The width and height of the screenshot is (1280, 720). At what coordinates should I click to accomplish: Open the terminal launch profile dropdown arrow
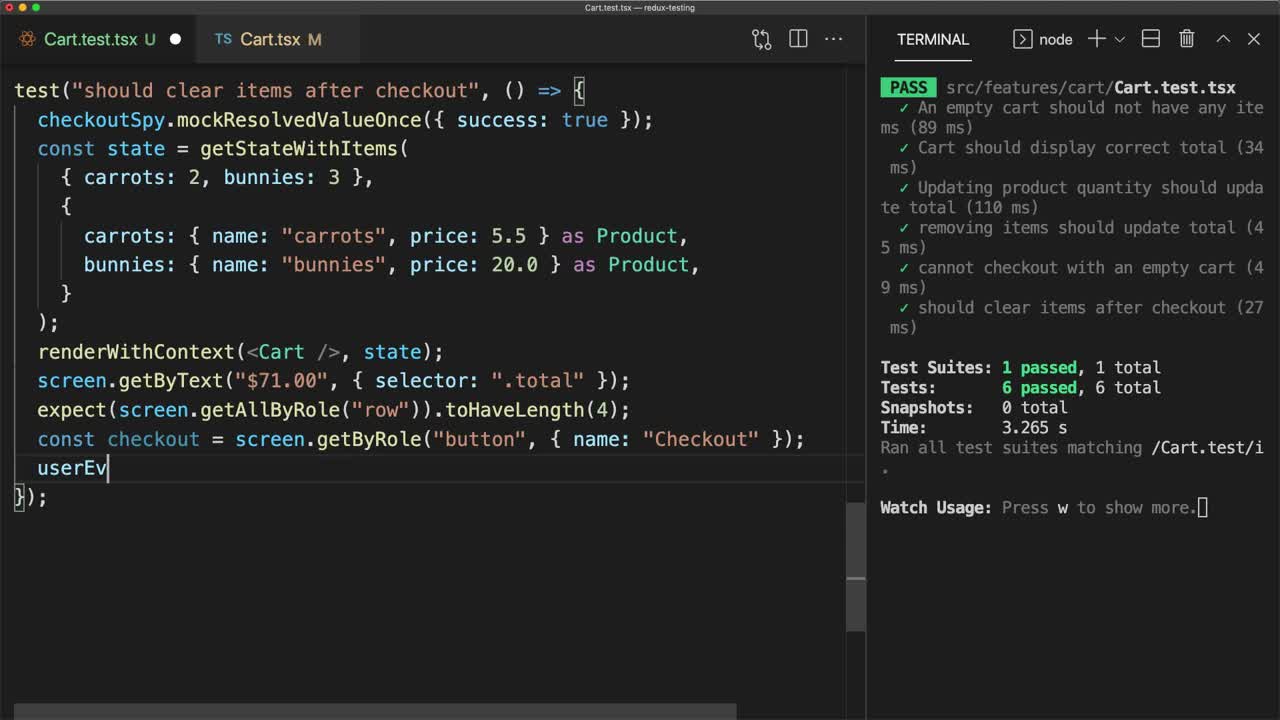pos(1119,39)
